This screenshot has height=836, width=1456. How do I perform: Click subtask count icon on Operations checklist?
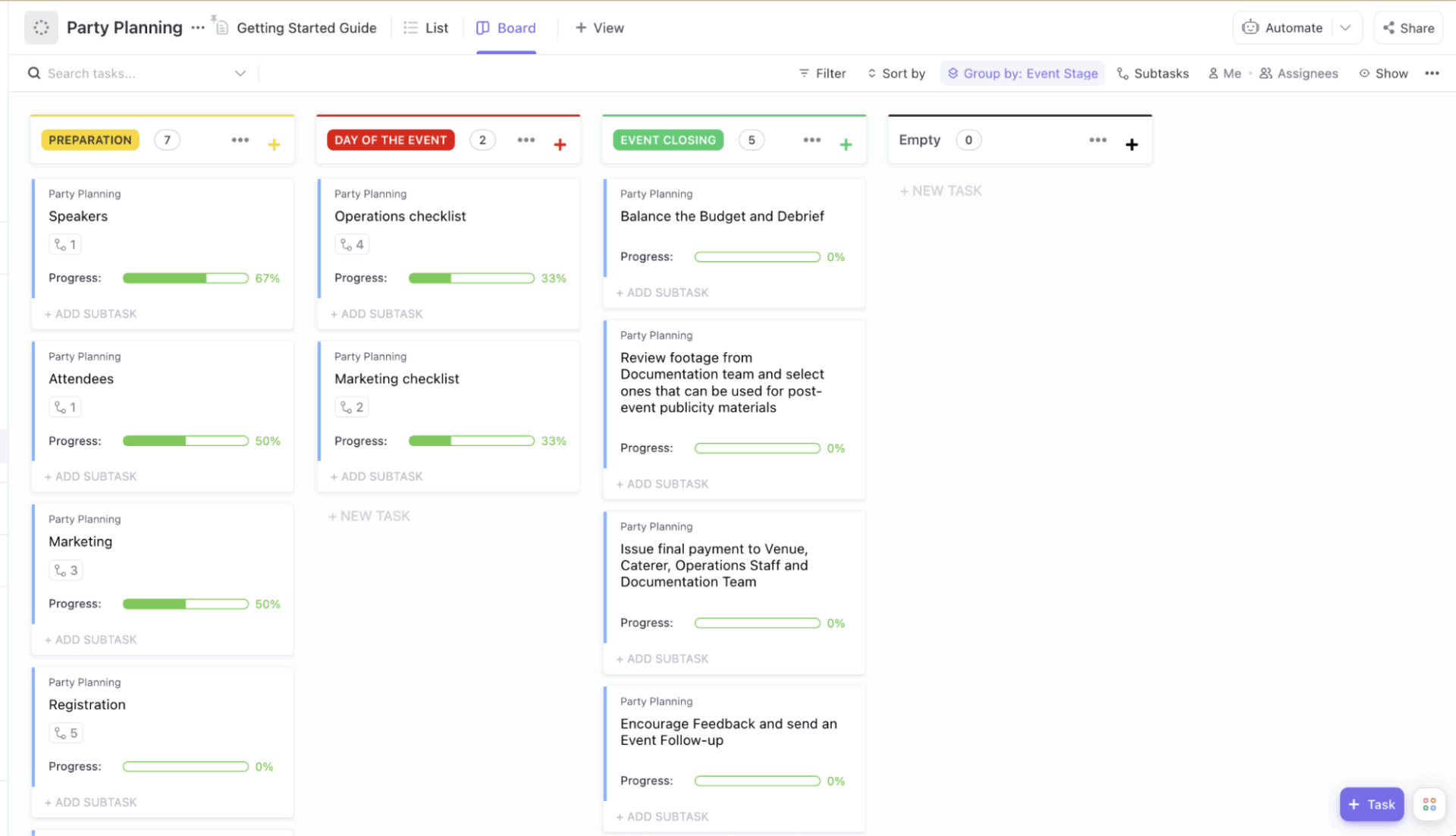tap(351, 244)
